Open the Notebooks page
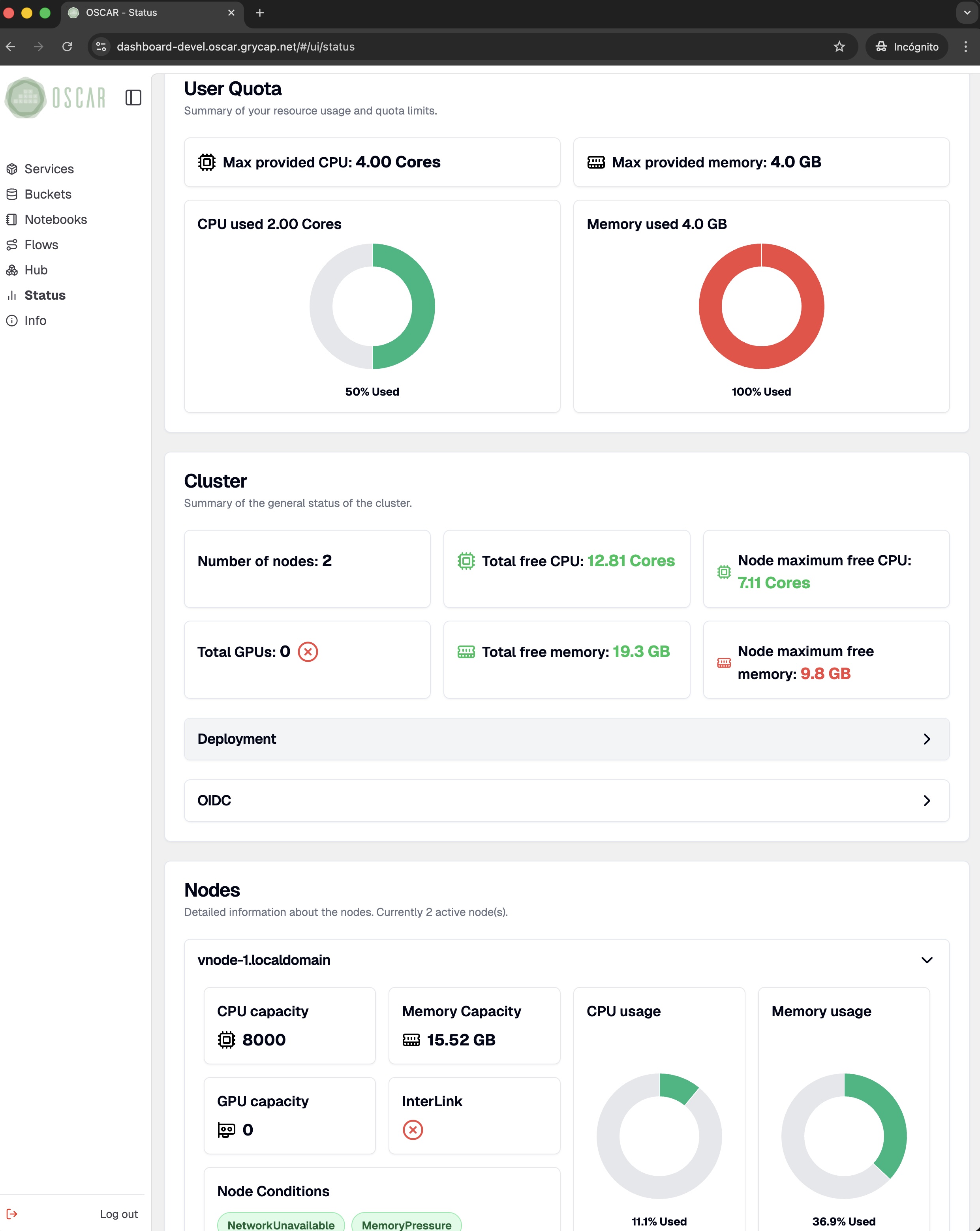The width and height of the screenshot is (980, 1231). pos(55,219)
